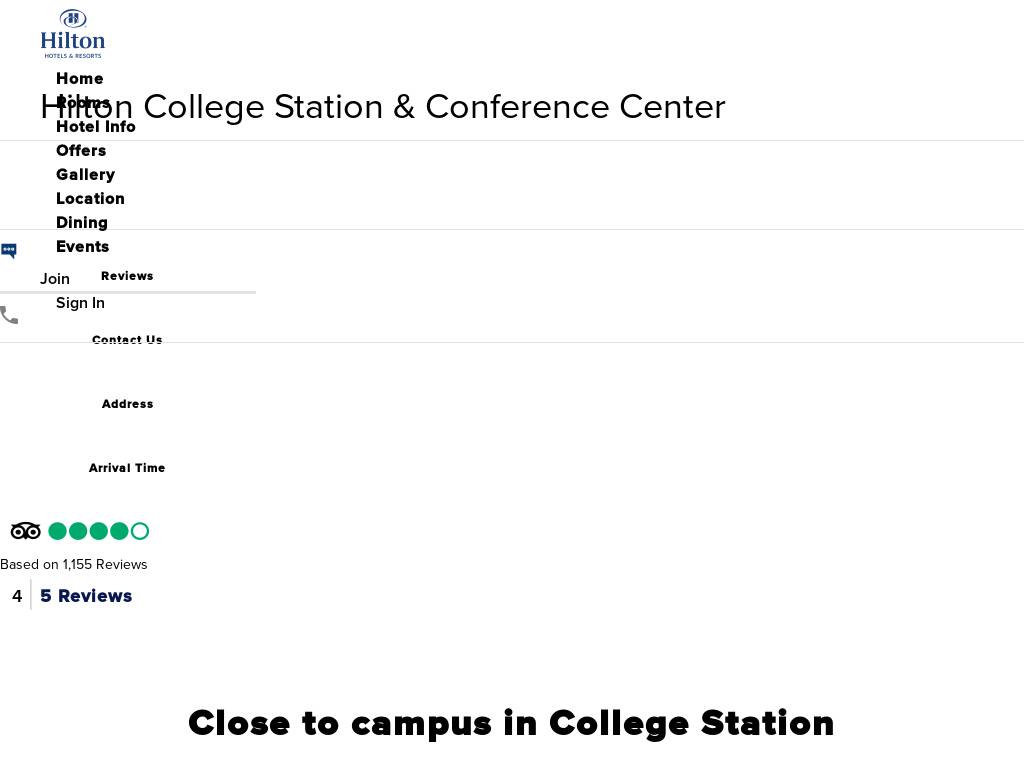Image resolution: width=1024 pixels, height=768 pixels.
Task: Click the blue chat bubble reviews icon
Action: click(9, 251)
